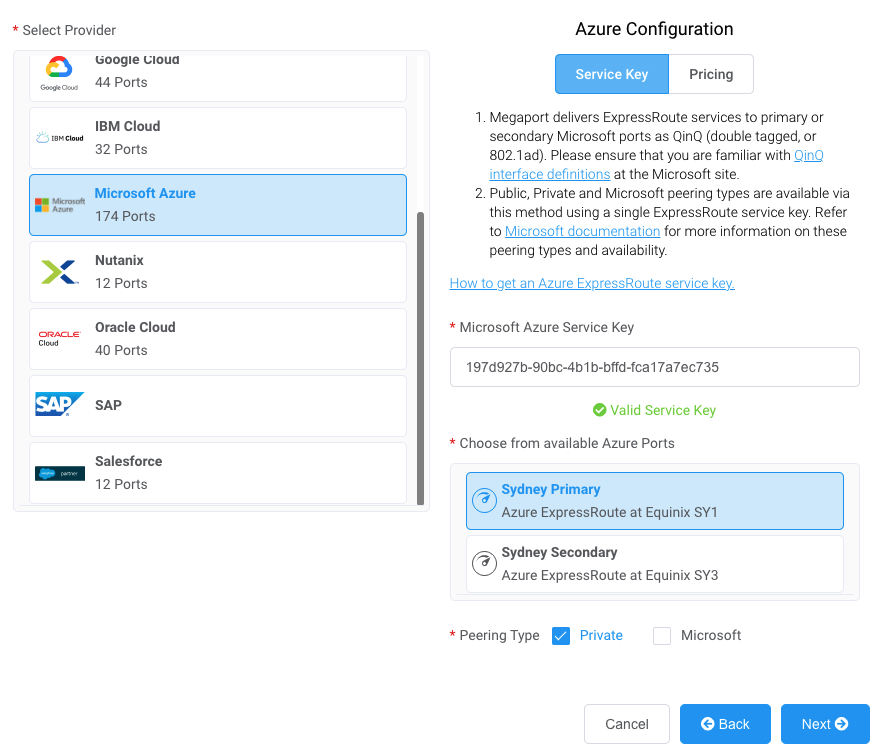885x754 pixels.
Task: Open the Service Key tab
Action: [x=612, y=74]
